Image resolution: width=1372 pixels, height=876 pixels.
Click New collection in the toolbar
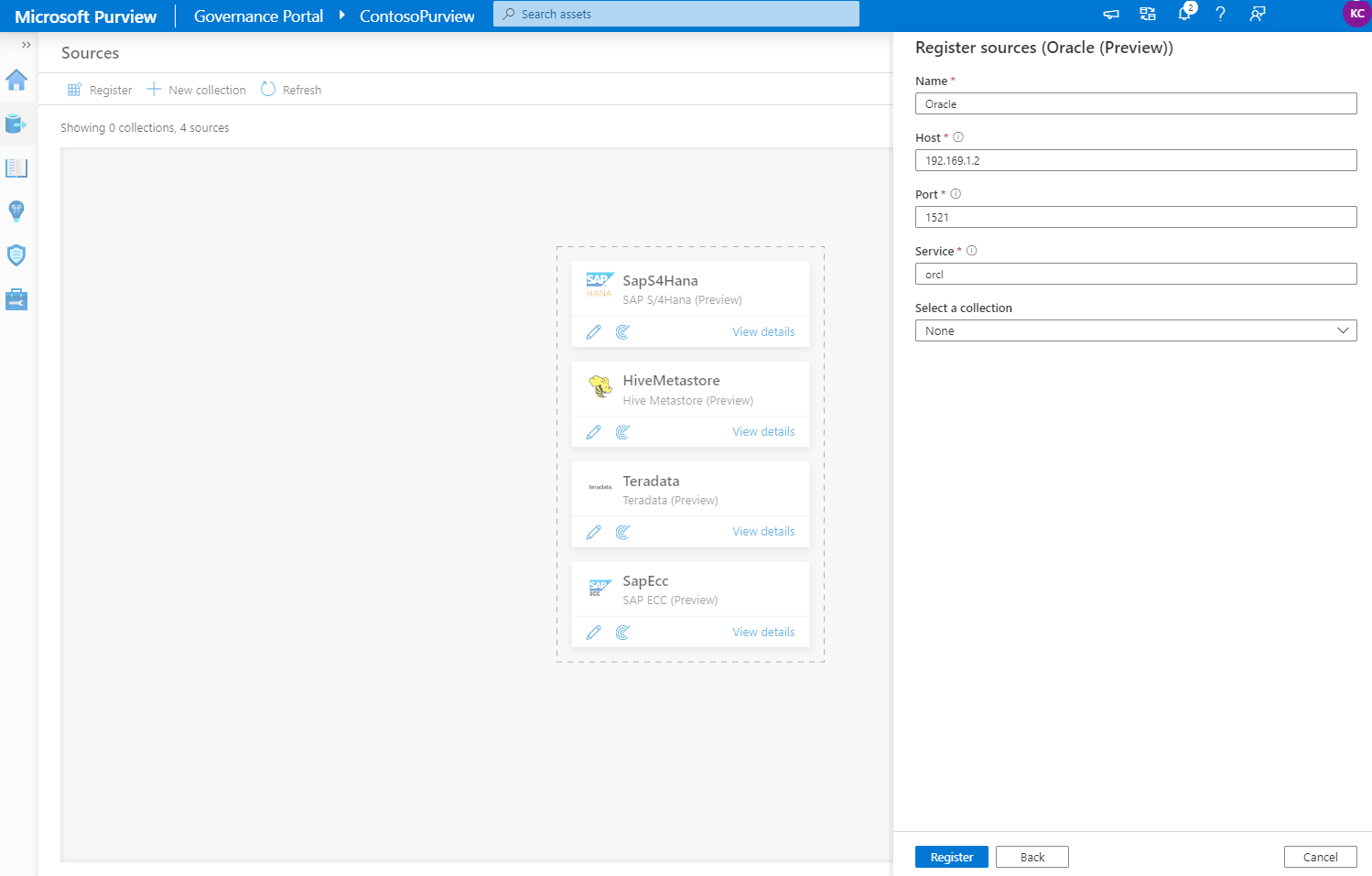pyautogui.click(x=197, y=90)
